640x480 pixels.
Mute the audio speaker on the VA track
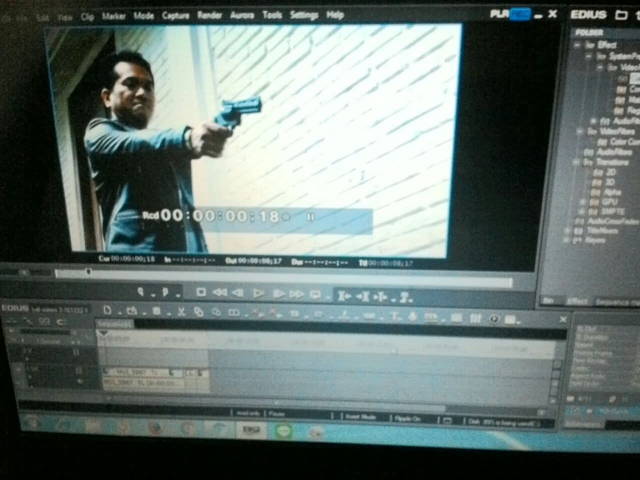coord(80,381)
